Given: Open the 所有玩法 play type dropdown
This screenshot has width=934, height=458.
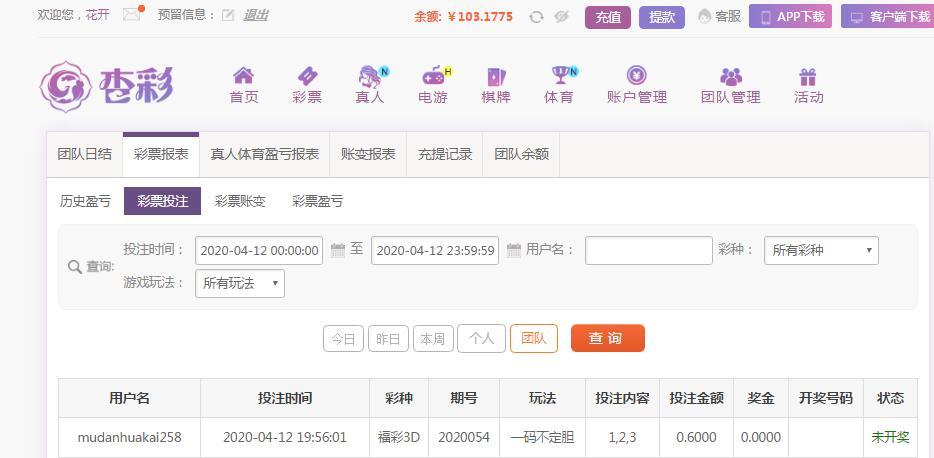Looking at the screenshot, I should [240, 283].
